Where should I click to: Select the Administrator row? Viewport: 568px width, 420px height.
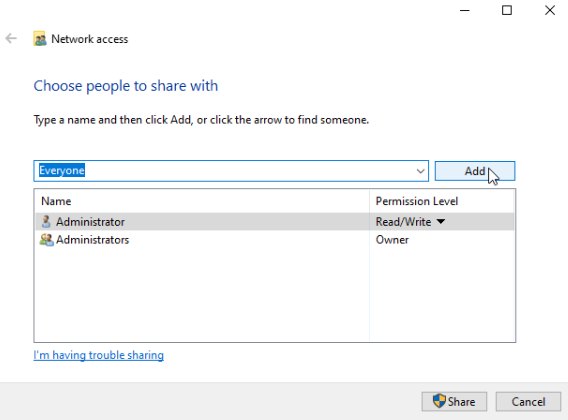[x=275, y=221]
